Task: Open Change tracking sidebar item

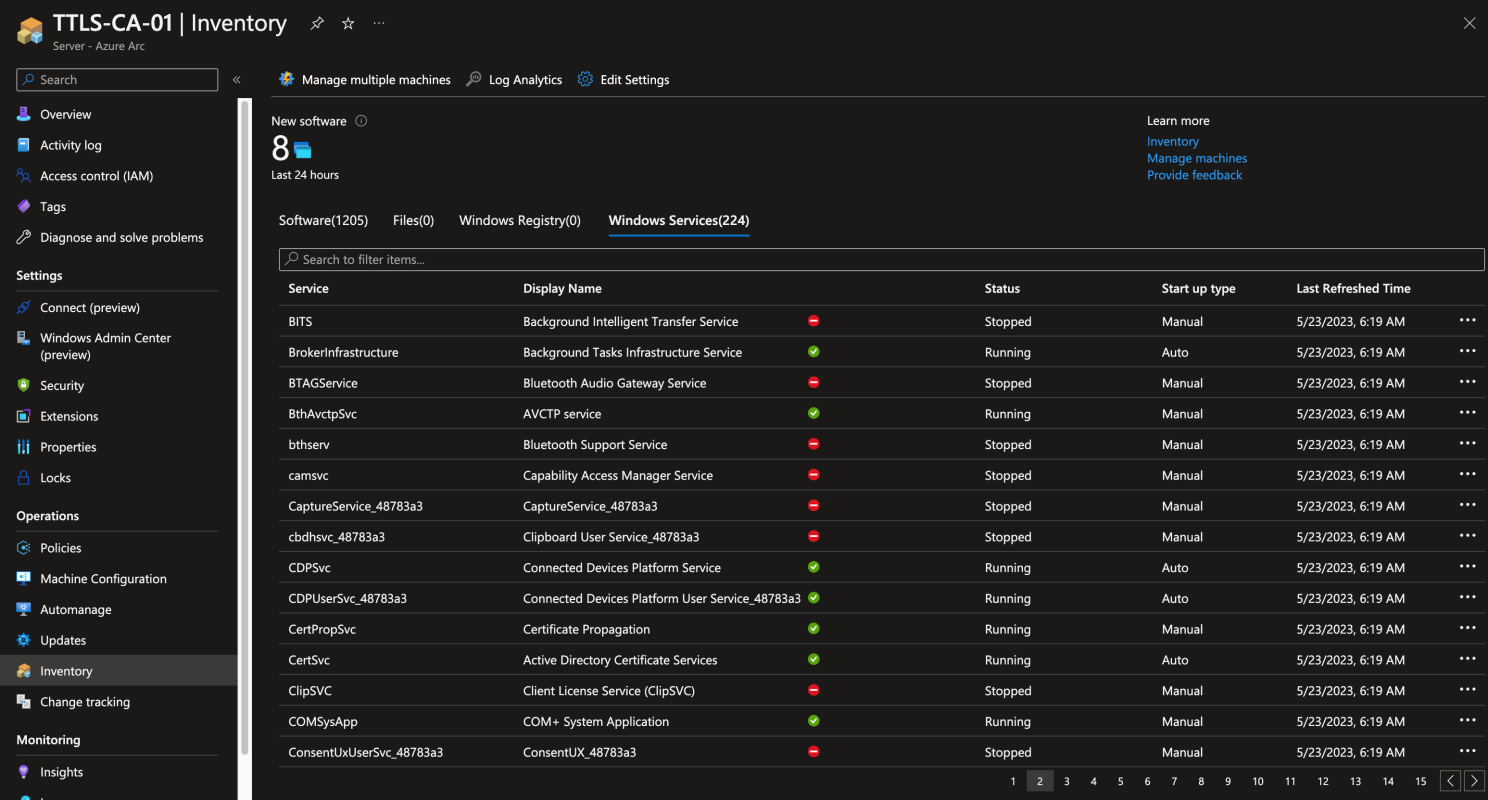Action: [84, 702]
